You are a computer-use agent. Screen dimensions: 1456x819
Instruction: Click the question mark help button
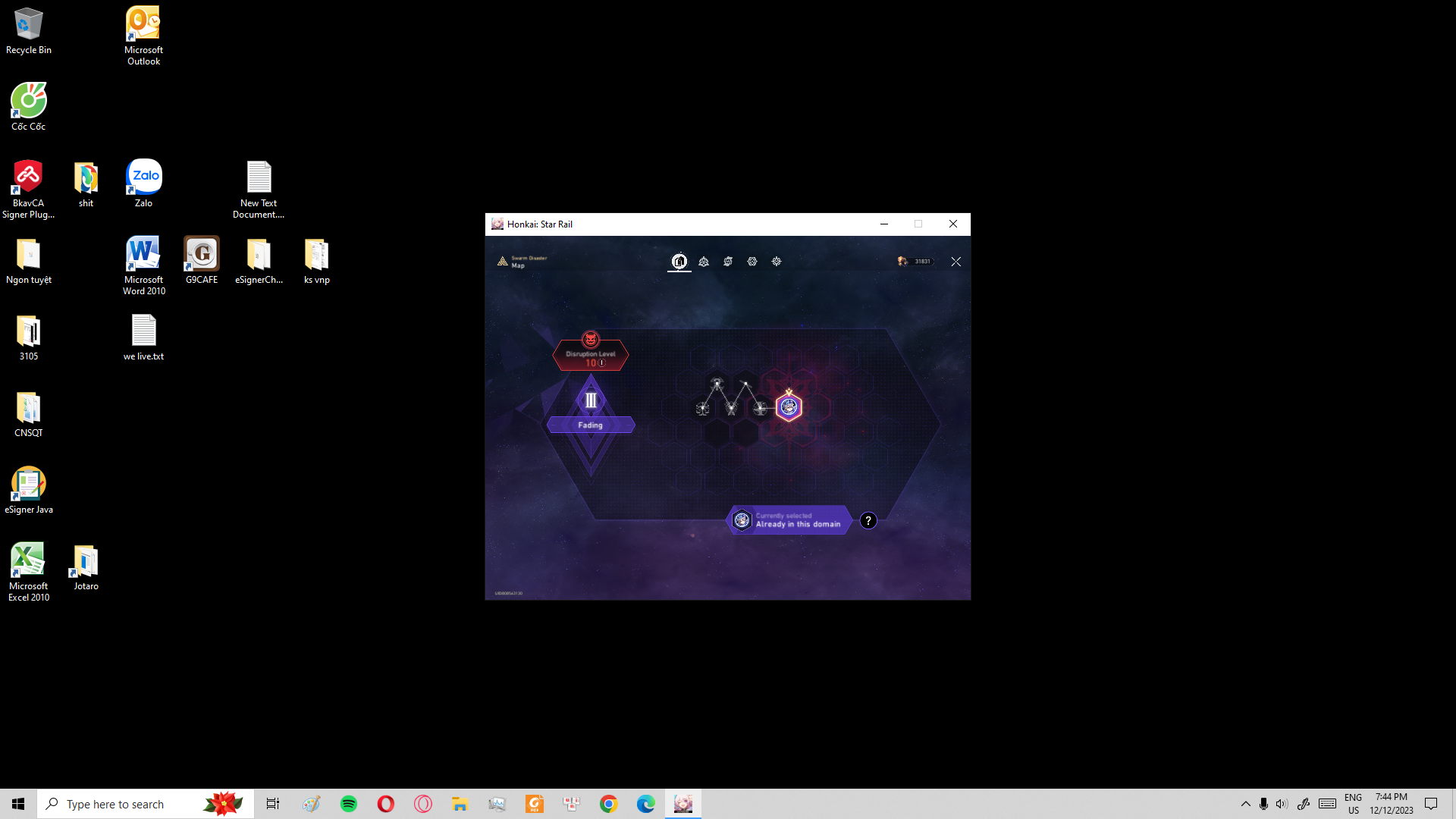pos(868,521)
